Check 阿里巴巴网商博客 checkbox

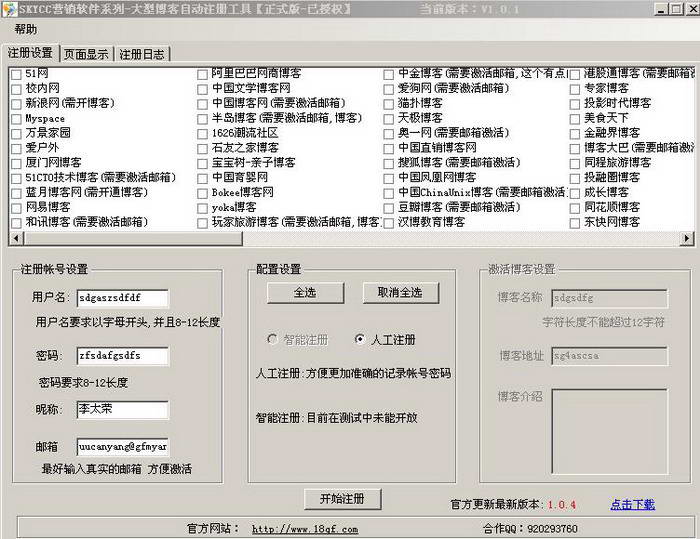(x=202, y=74)
